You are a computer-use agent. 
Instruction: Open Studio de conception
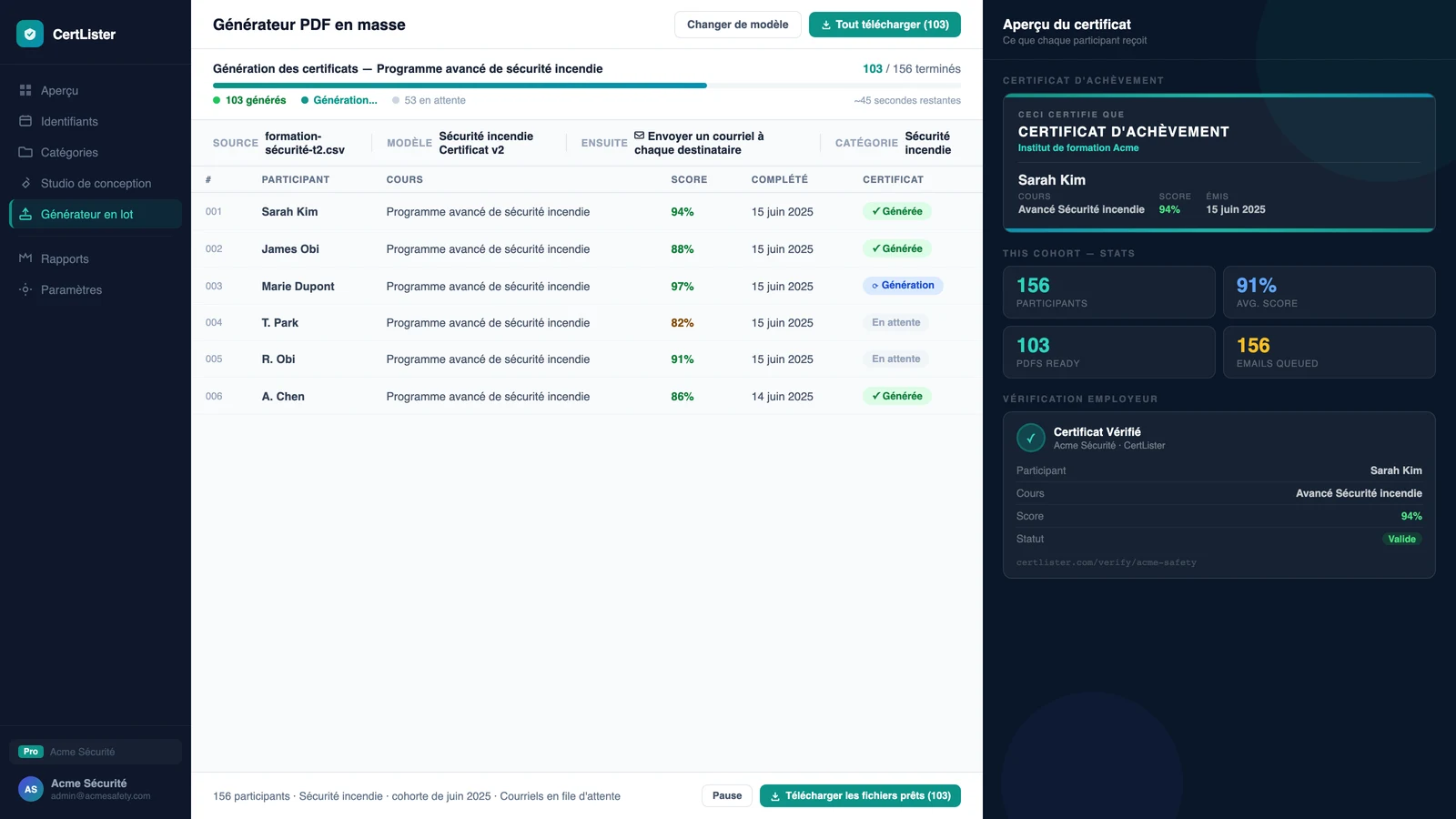click(96, 183)
